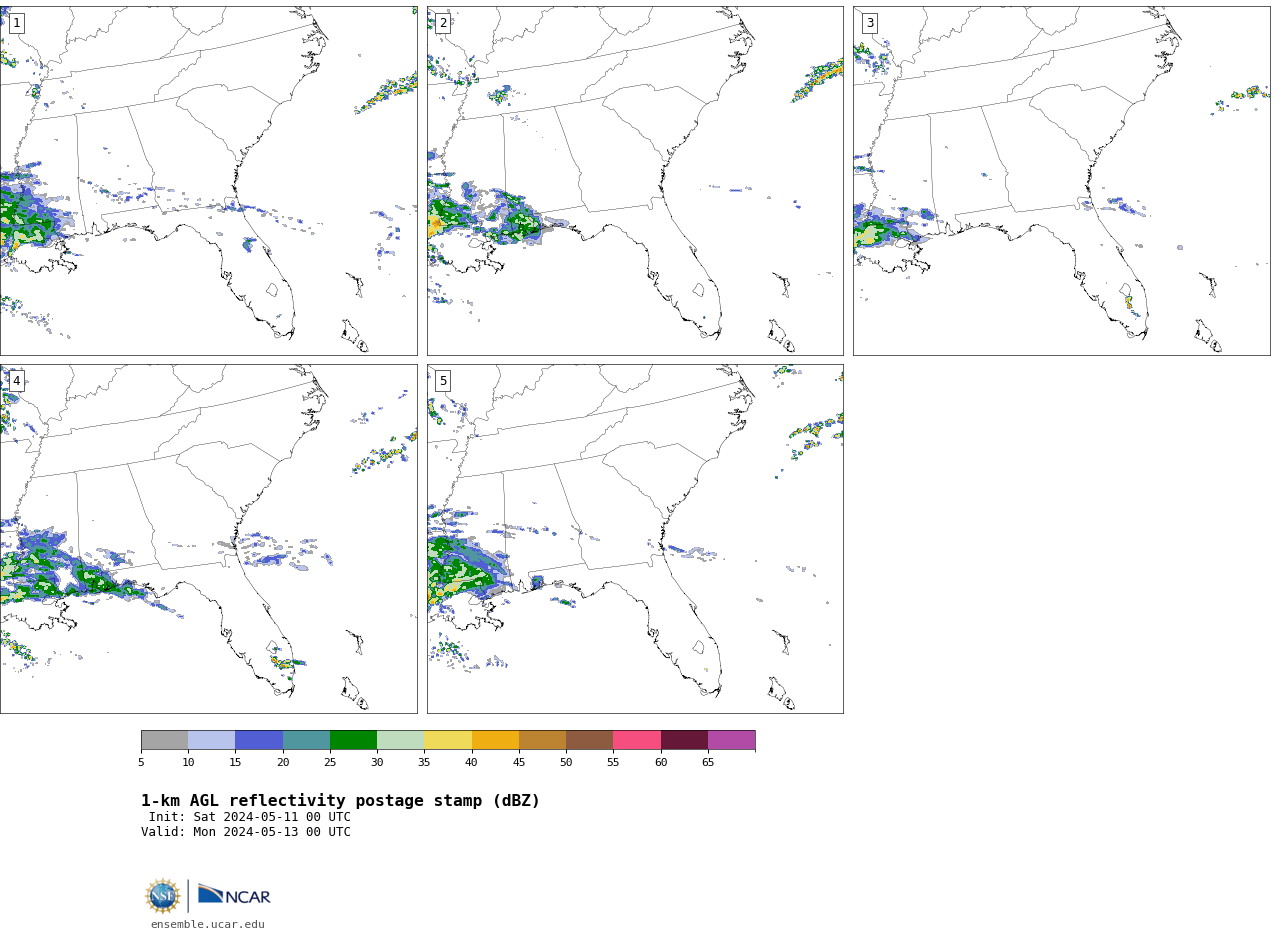Click the colorbar tick label 45
Image resolution: width=1280 pixels, height=936 pixels.
[519, 763]
